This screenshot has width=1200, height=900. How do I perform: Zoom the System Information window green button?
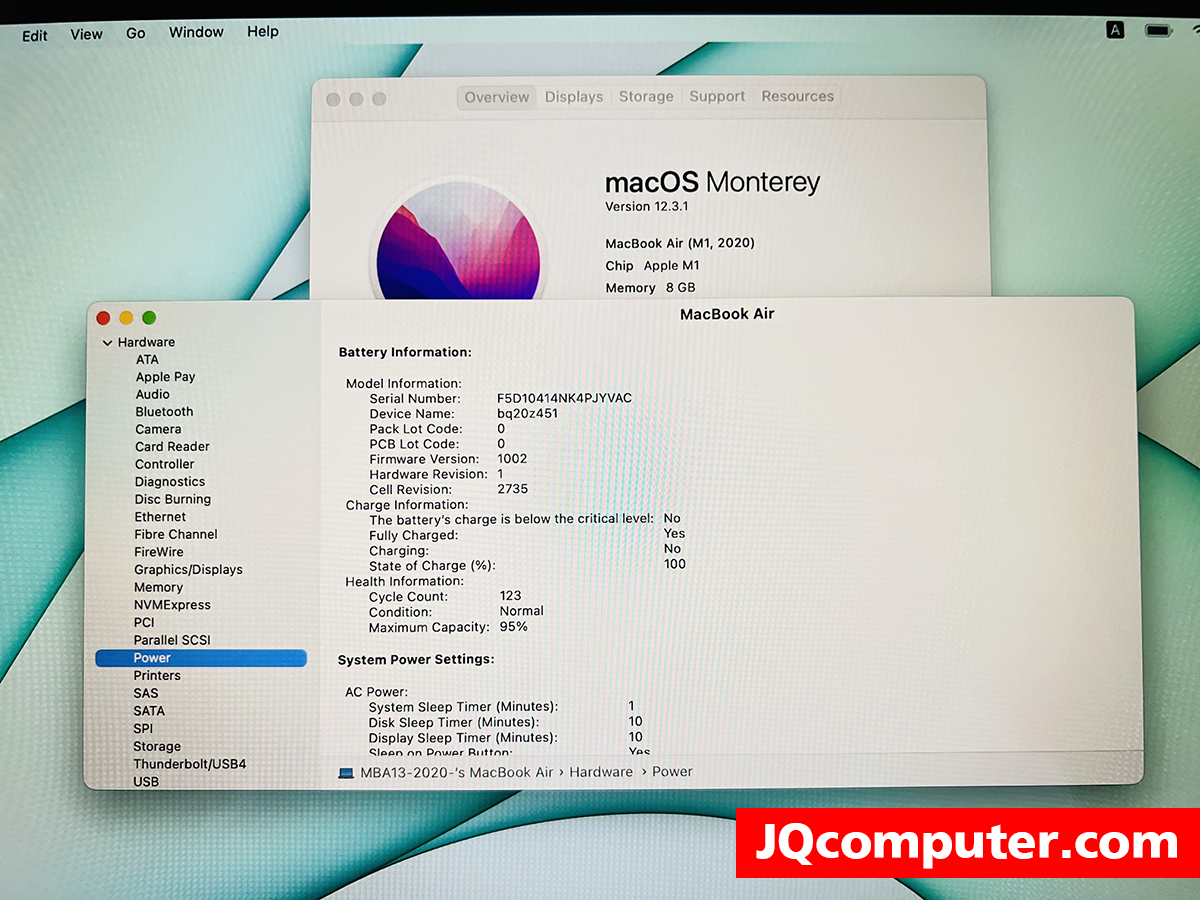point(149,318)
